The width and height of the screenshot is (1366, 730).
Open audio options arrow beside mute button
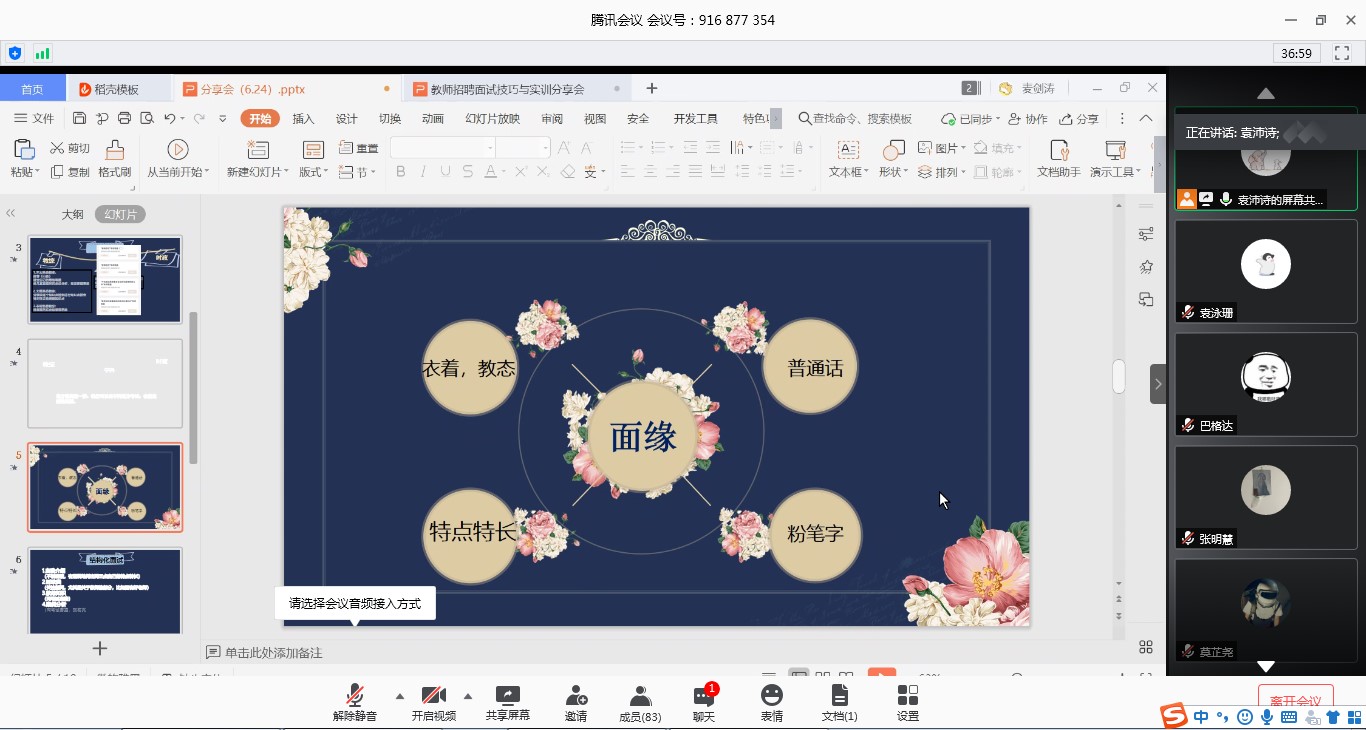[400, 696]
